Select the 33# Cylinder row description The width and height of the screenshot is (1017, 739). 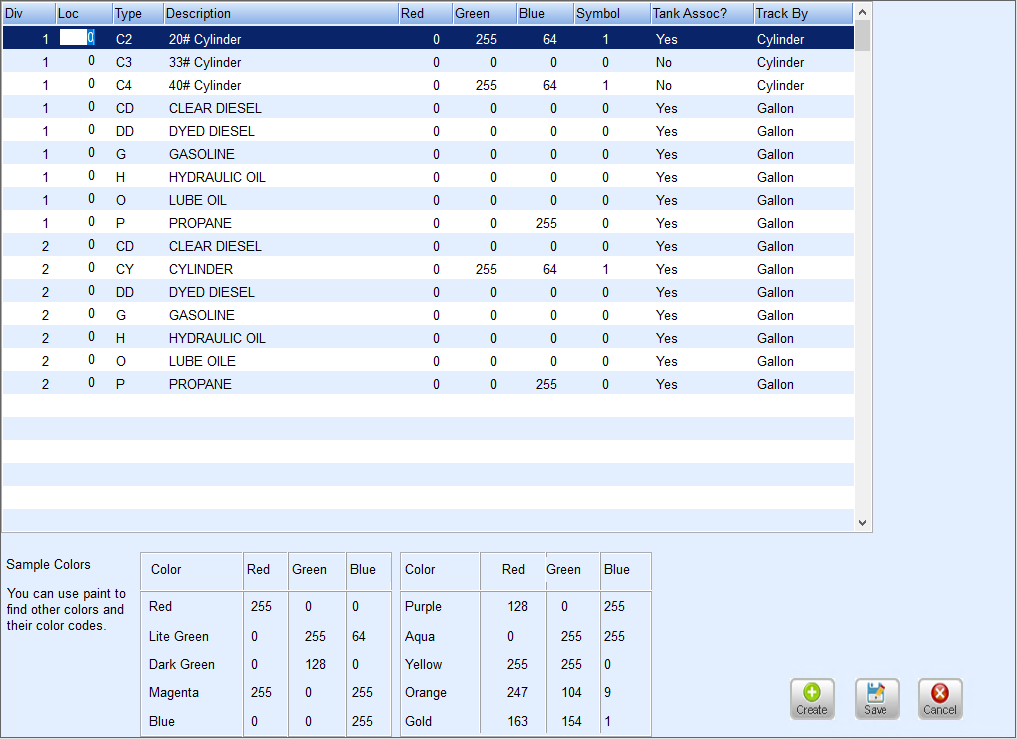(205, 62)
